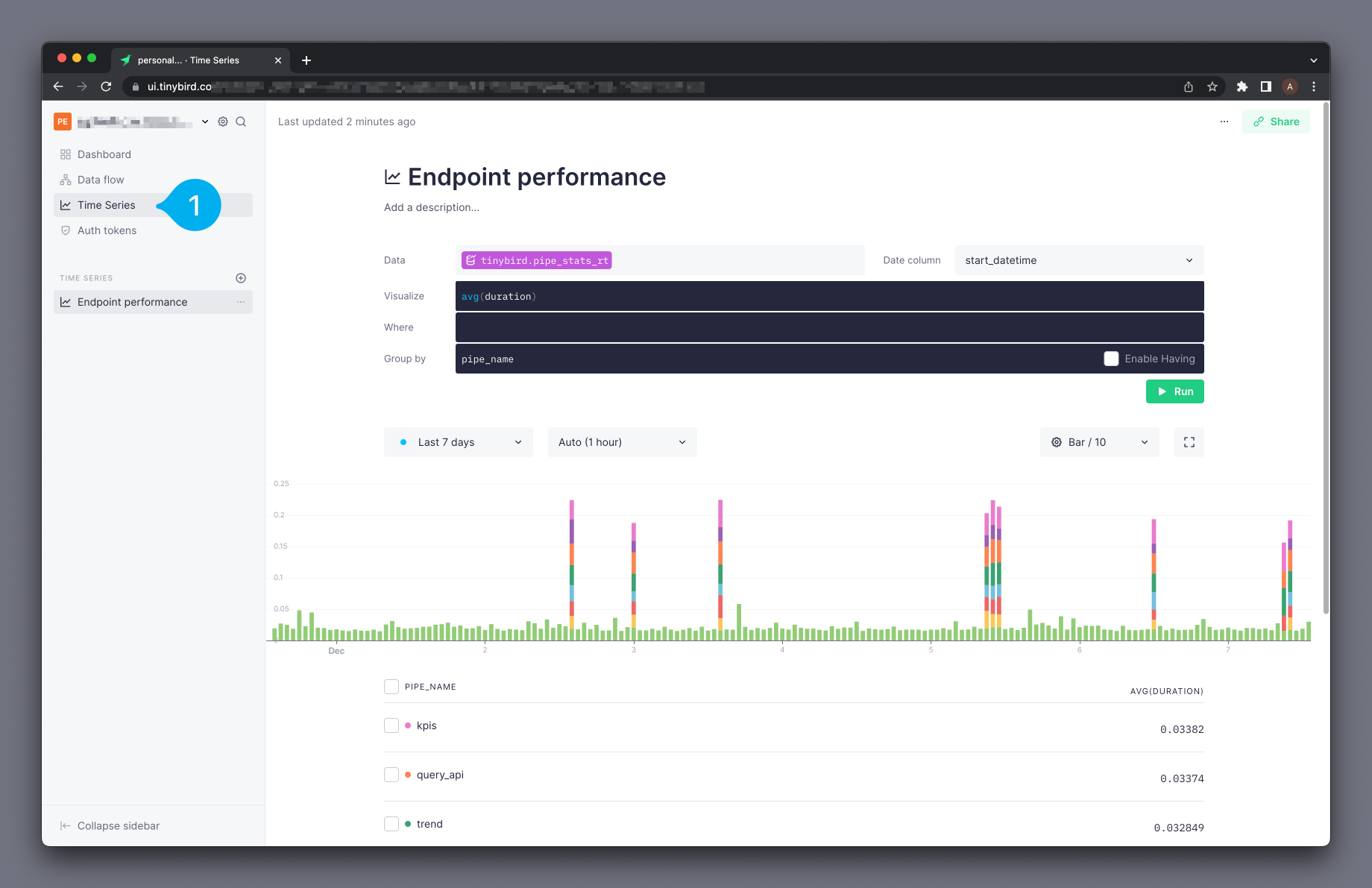The width and height of the screenshot is (1372, 888).
Task: Click the tinybird.pipe_stats_rt data source tag
Action: point(537,260)
